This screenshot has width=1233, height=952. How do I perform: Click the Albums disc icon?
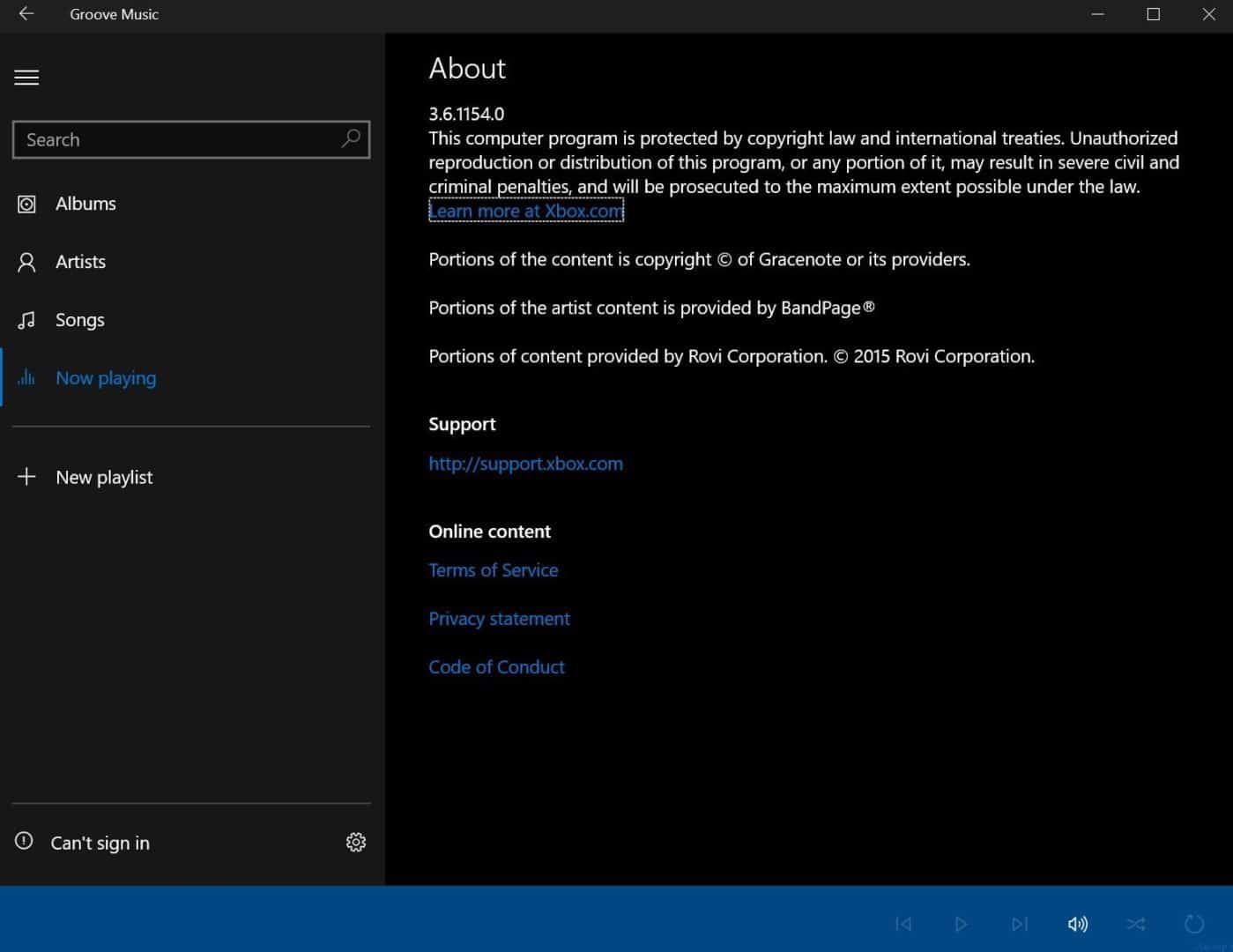26,204
